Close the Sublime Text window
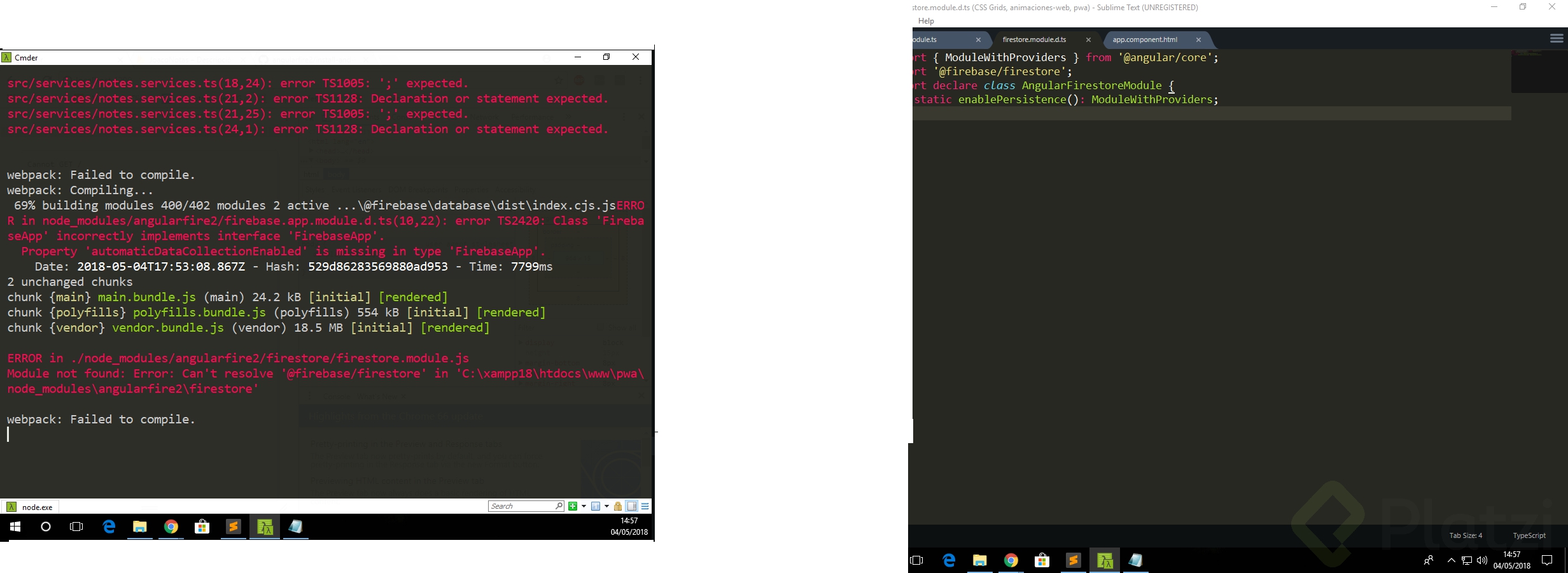This screenshot has height=573, width=1568. point(1552,8)
